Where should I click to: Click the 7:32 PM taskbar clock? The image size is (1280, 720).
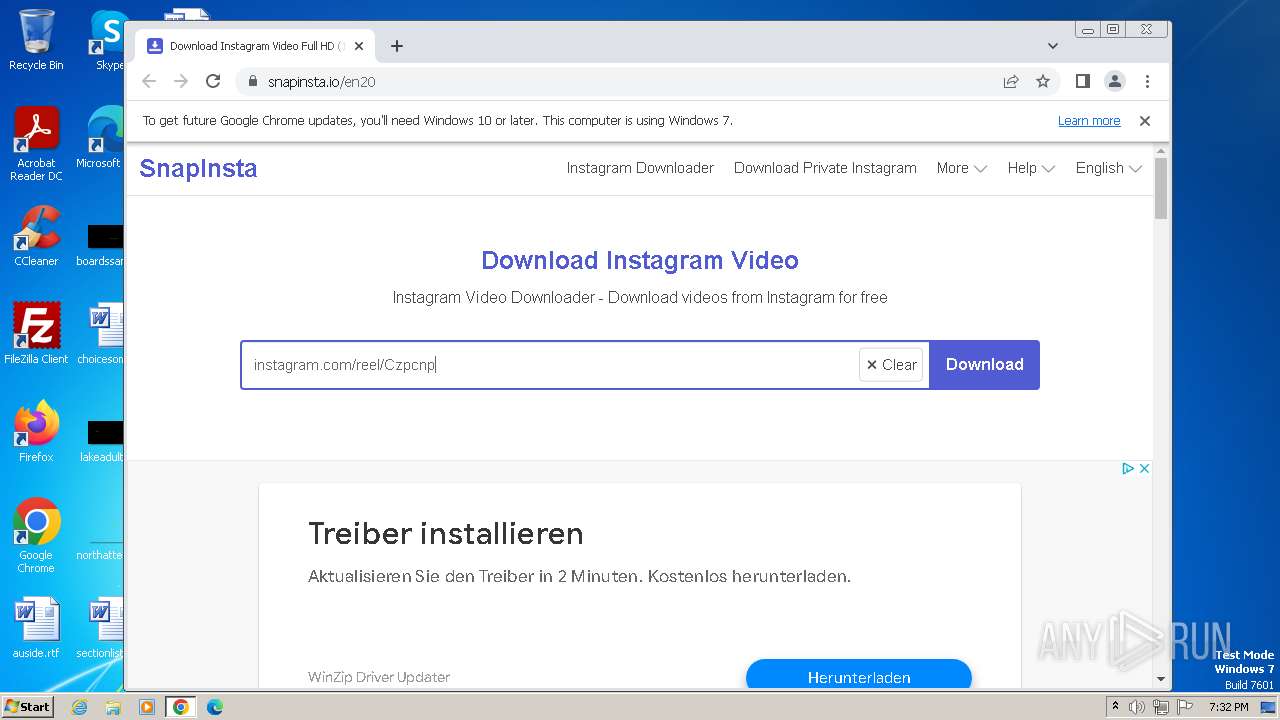(x=1228, y=707)
